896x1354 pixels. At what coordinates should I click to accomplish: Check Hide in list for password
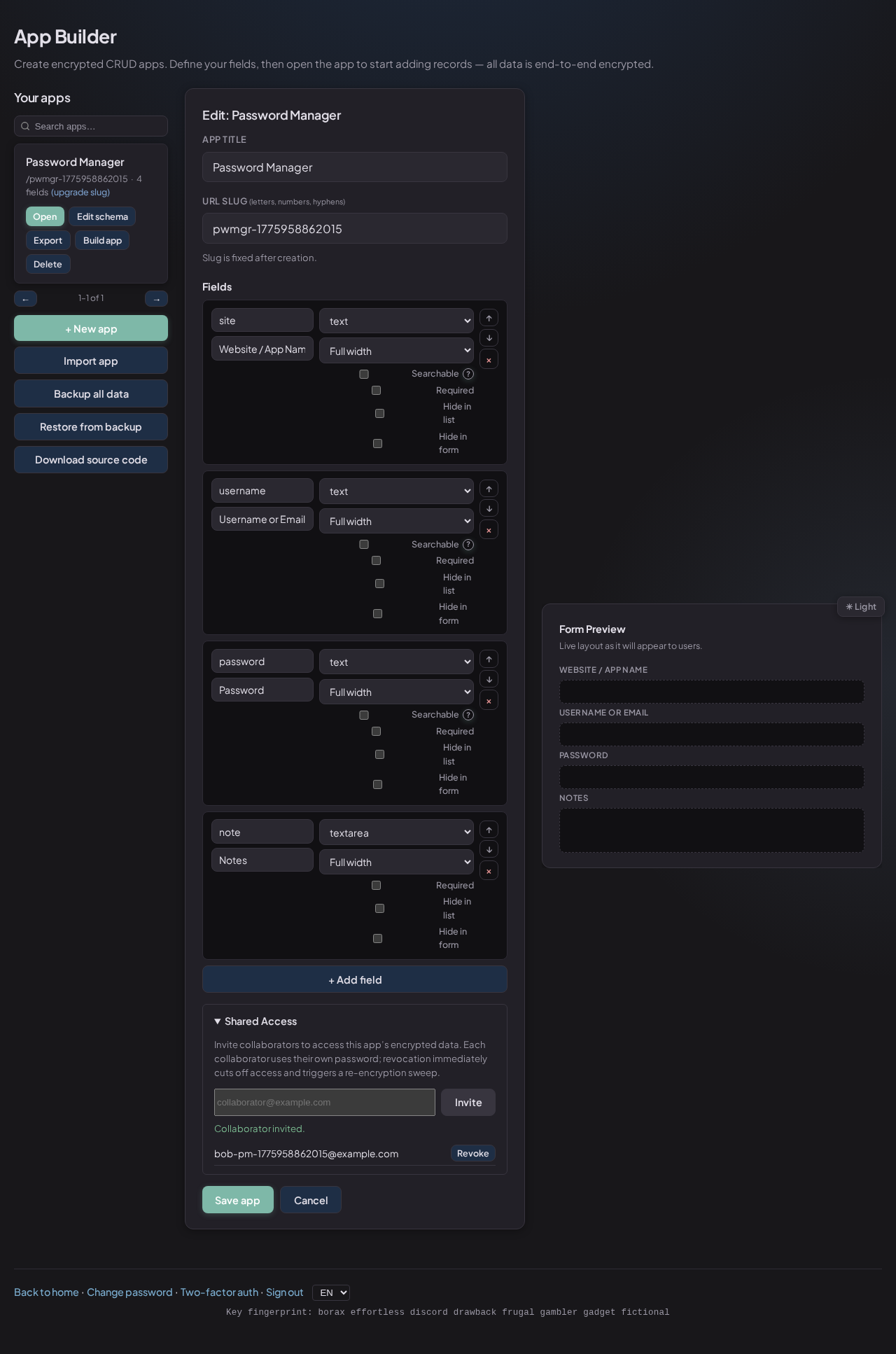(379, 754)
